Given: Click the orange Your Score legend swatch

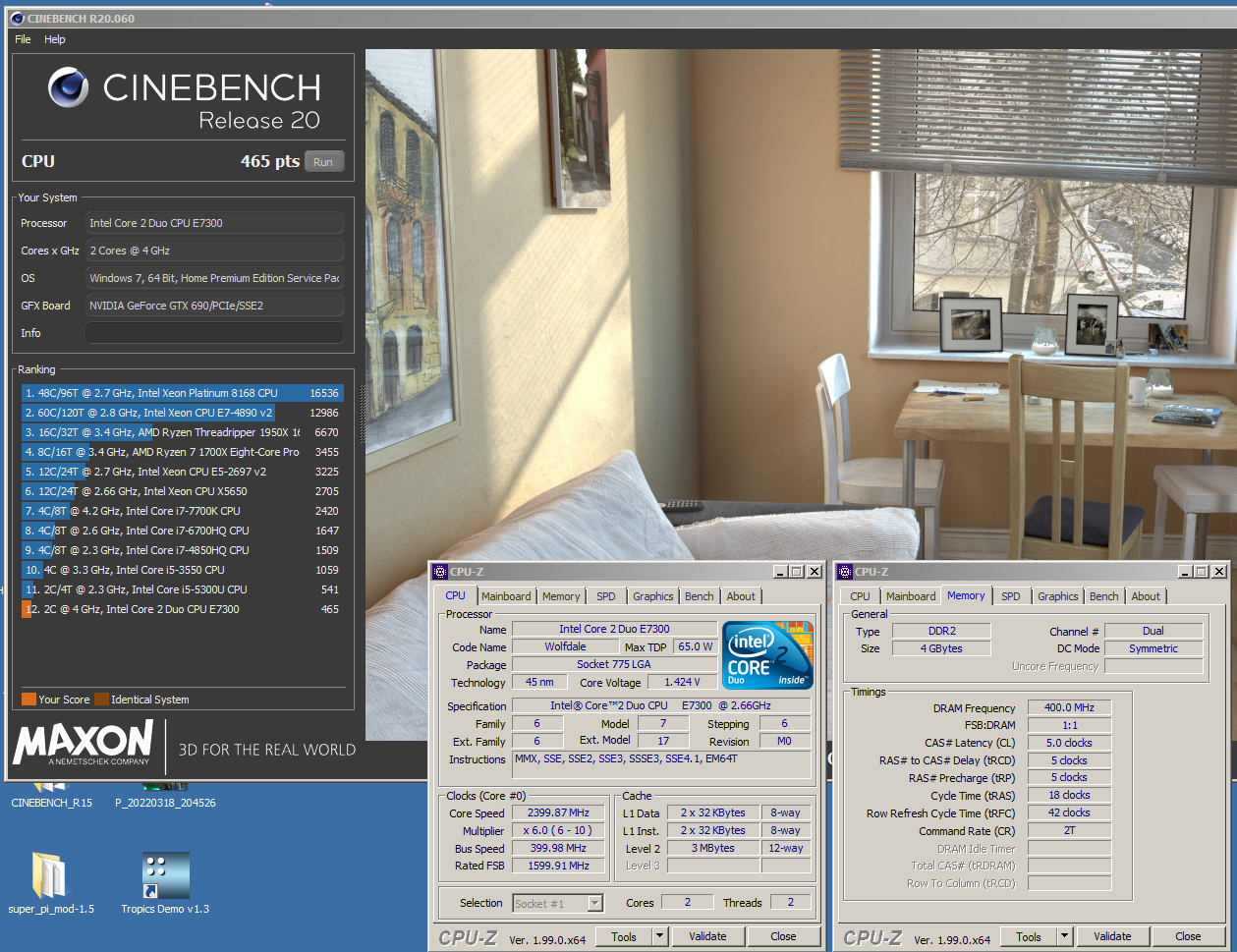Looking at the screenshot, I should (x=28, y=700).
